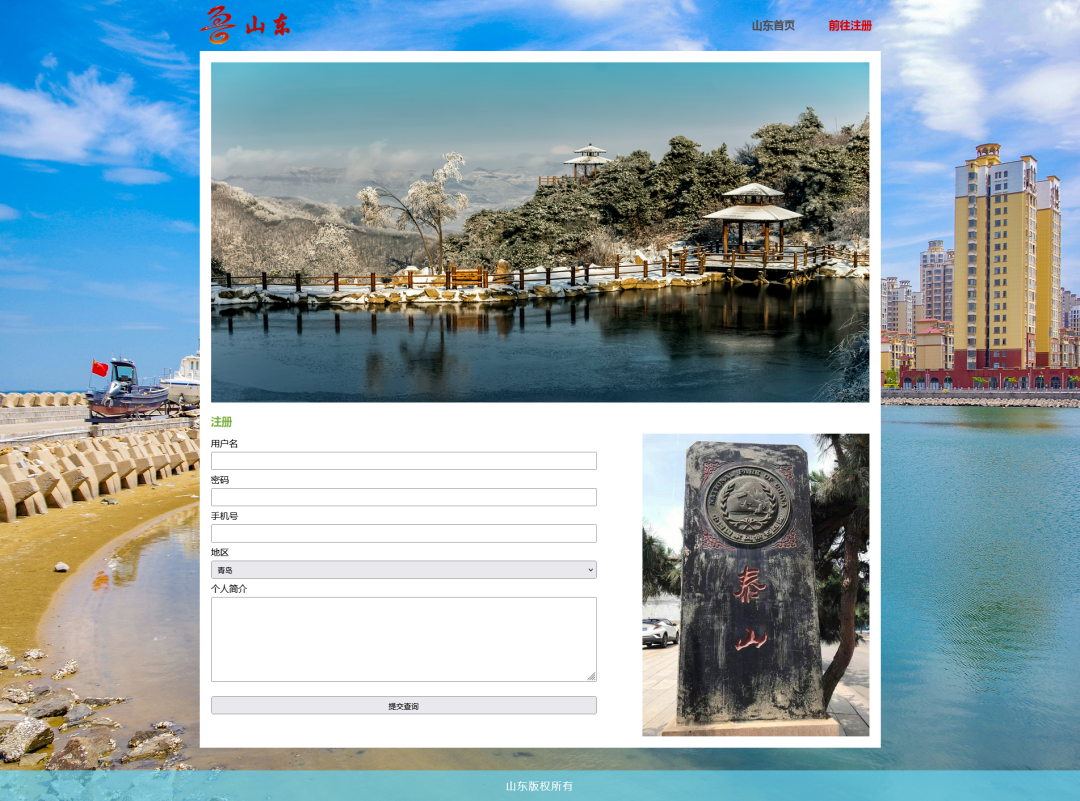Click the 个人简介 field label
The height and width of the screenshot is (801, 1080).
click(x=229, y=589)
